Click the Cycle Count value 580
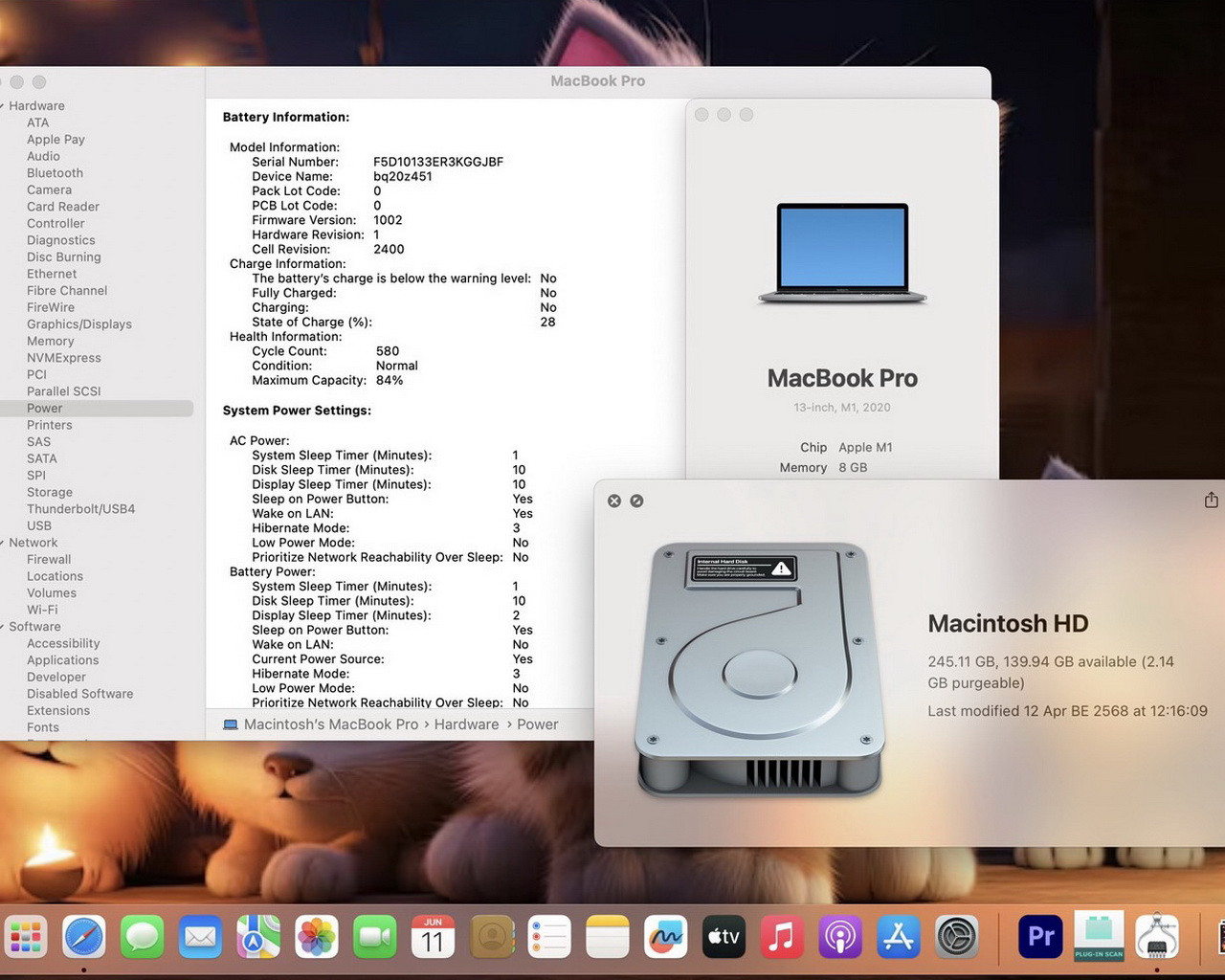Image resolution: width=1225 pixels, height=980 pixels. (388, 351)
